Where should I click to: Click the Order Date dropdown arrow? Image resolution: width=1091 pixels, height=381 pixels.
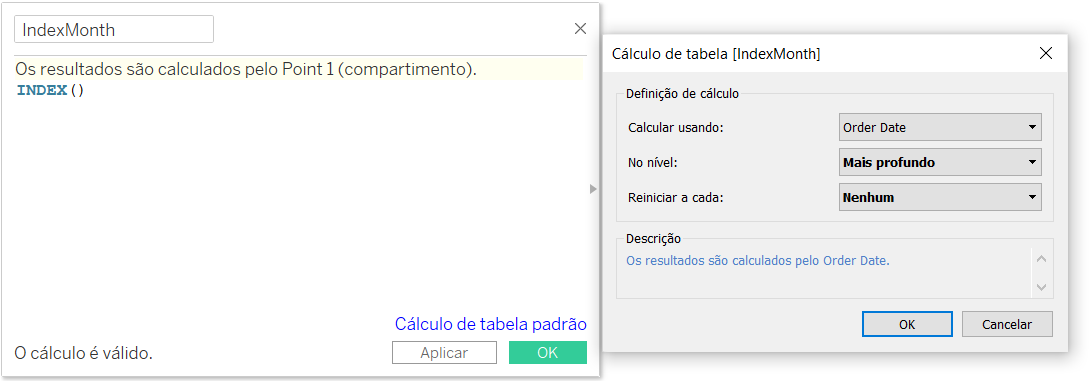1031,128
